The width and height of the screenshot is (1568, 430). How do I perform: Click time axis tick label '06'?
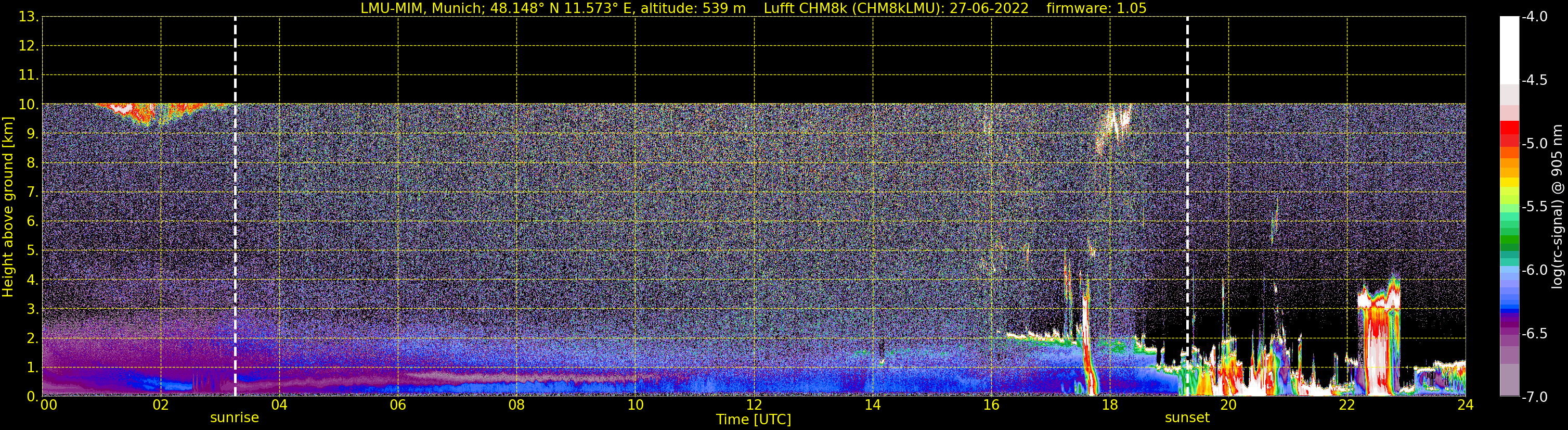tap(398, 405)
